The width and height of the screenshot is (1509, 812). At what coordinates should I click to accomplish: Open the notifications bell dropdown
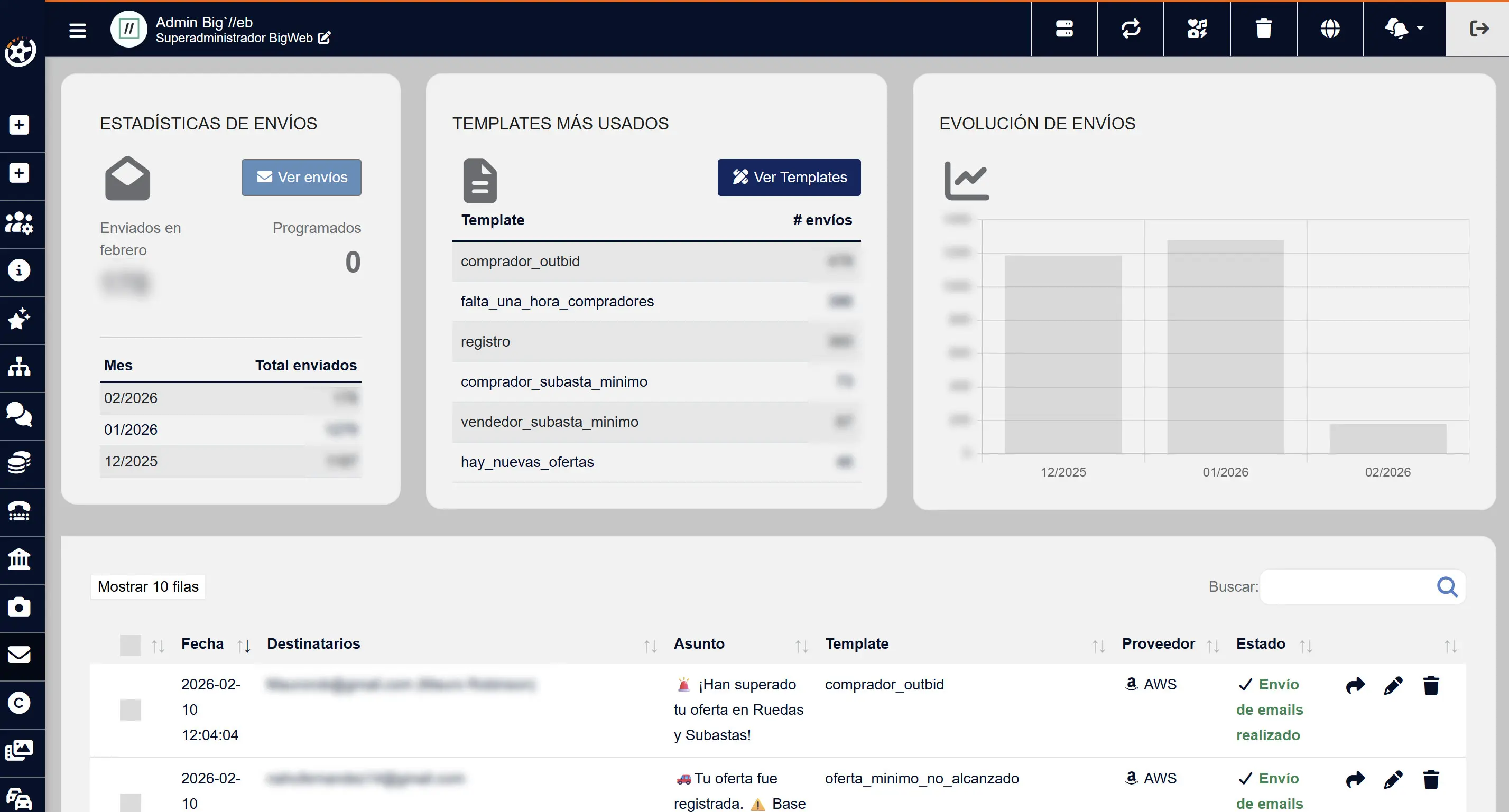point(1404,29)
